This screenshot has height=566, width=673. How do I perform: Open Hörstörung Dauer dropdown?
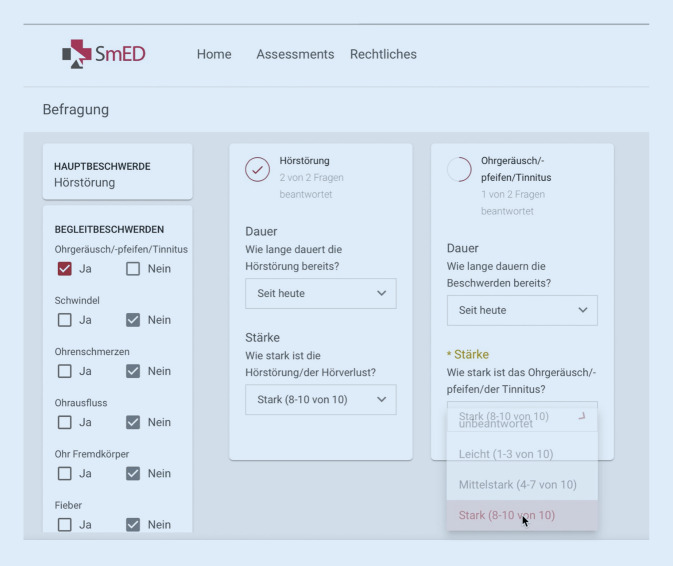point(321,294)
